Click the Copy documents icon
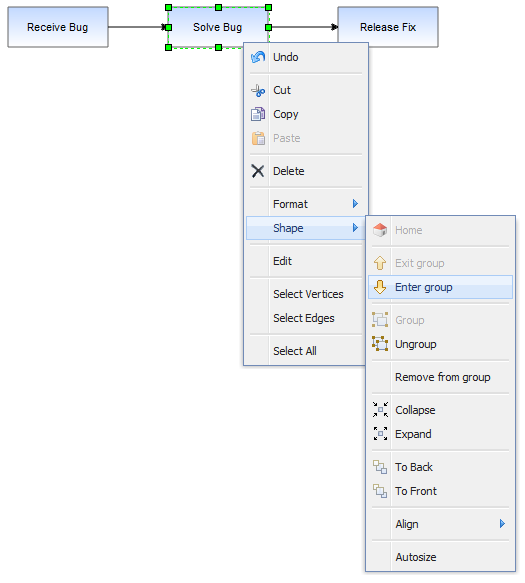The width and height of the screenshot is (525, 583). 258,115
